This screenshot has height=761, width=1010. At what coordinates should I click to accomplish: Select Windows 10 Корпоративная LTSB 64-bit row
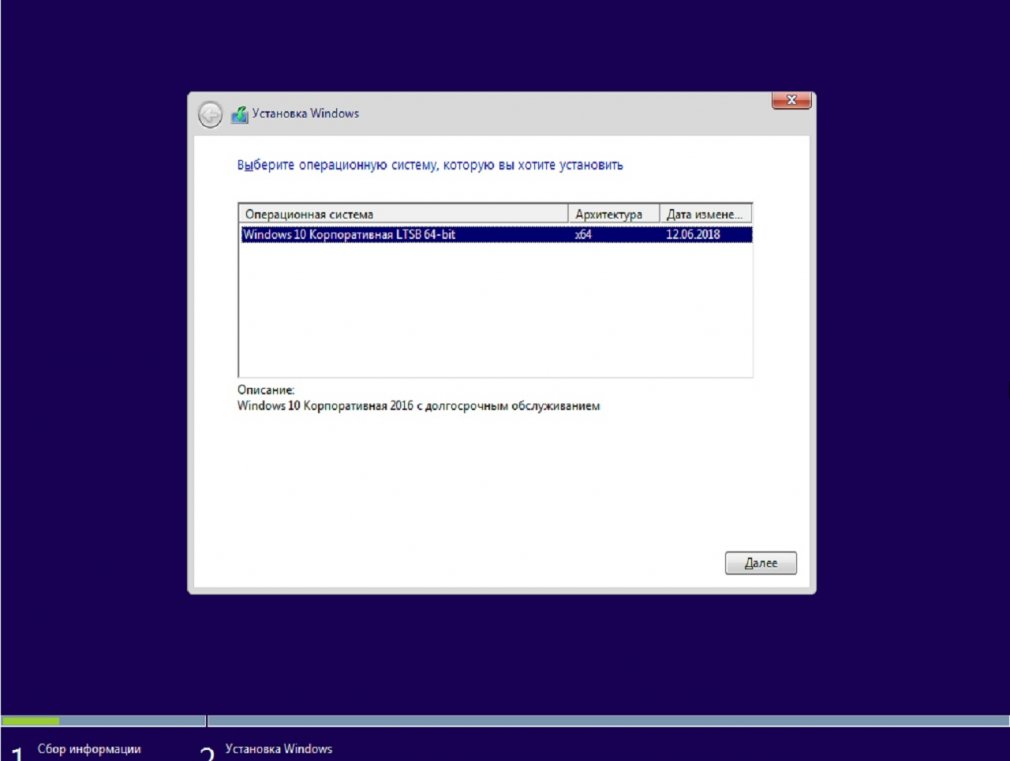[x=496, y=235]
